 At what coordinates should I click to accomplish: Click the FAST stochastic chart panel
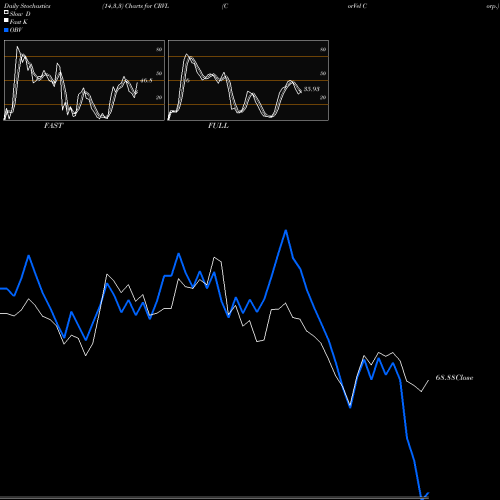pyautogui.click(x=84, y=80)
